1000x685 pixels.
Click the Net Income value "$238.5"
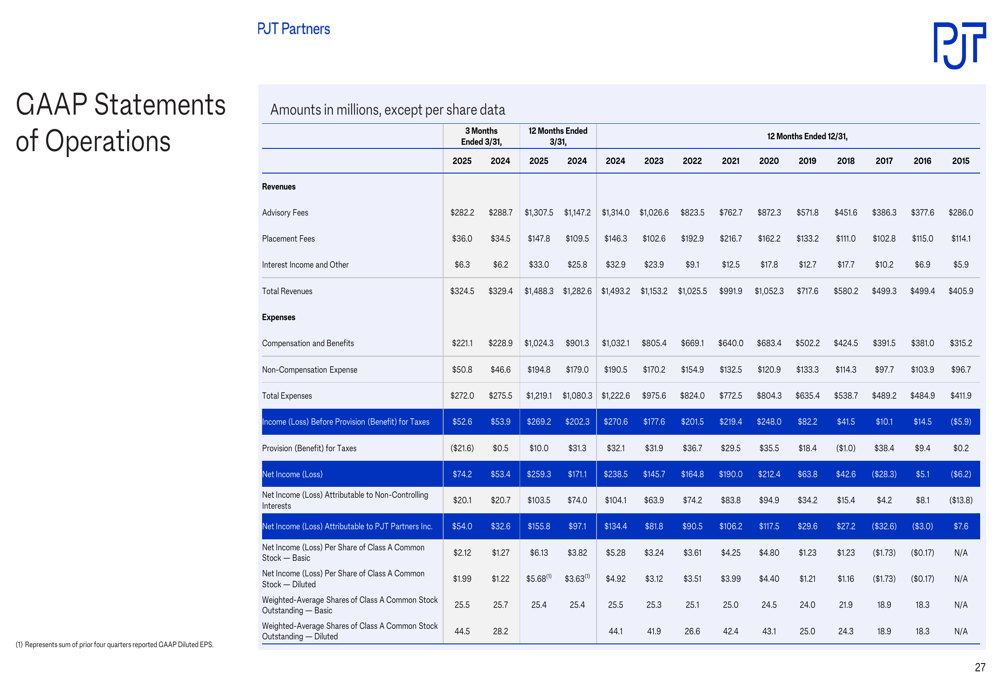615,475
